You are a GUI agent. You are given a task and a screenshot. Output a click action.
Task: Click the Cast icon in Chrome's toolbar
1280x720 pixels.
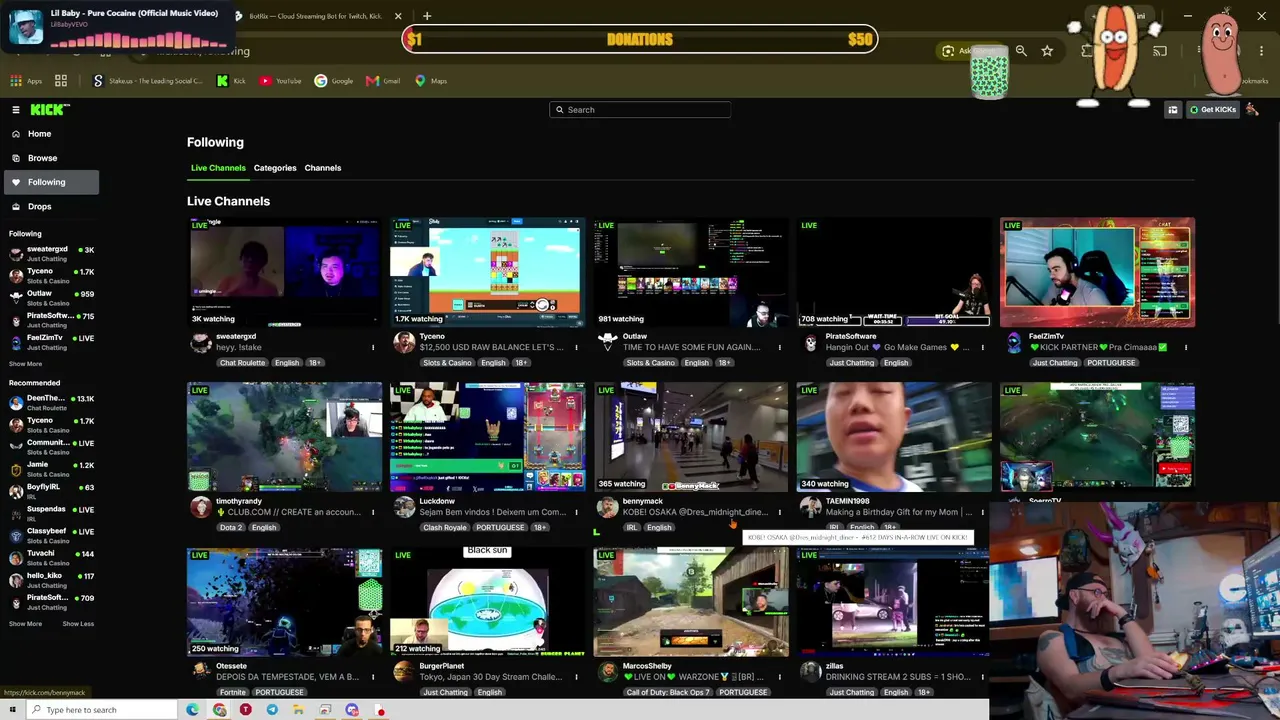click(x=1160, y=51)
